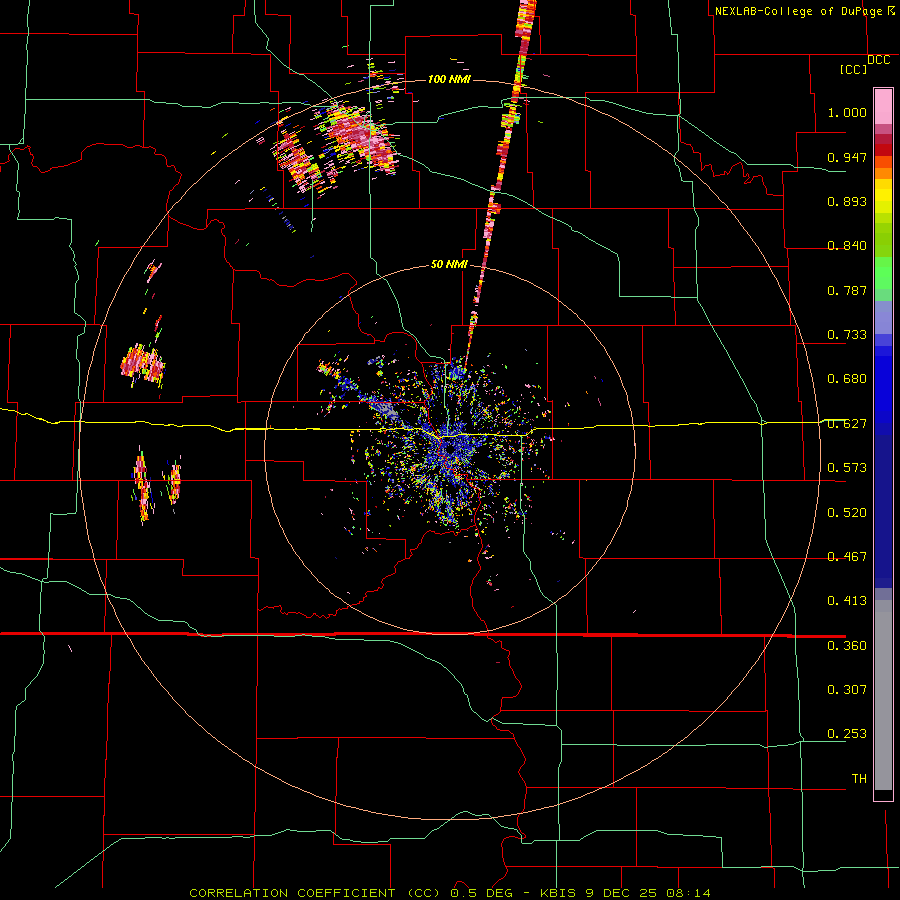900x900 pixels.
Task: Click the 0.840 legend value
Action: pyautogui.click(x=847, y=246)
